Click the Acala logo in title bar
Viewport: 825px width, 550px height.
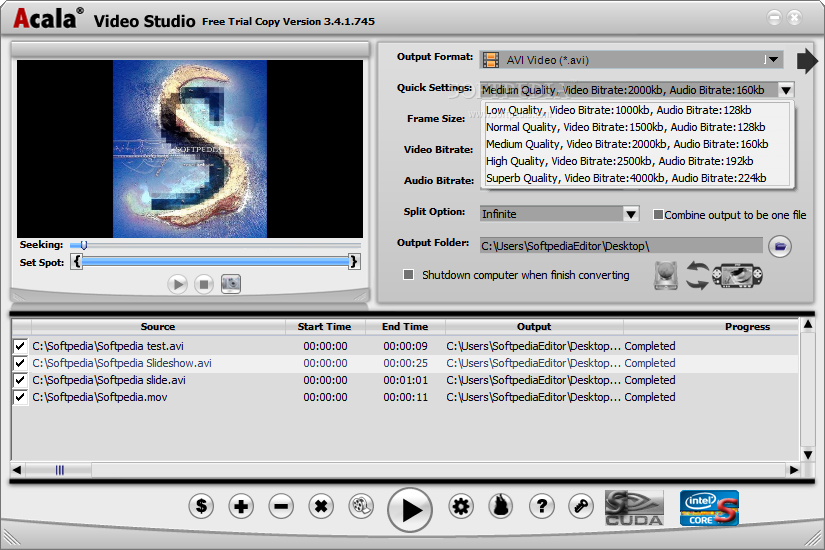[48, 18]
